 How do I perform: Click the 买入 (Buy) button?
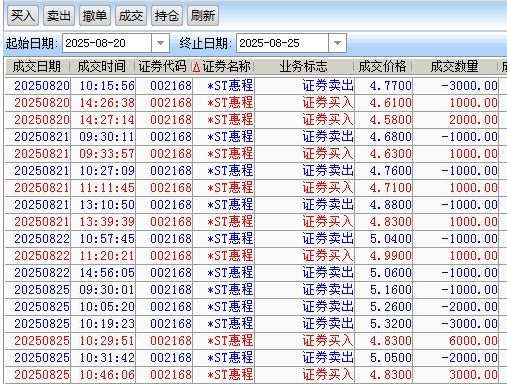click(23, 16)
